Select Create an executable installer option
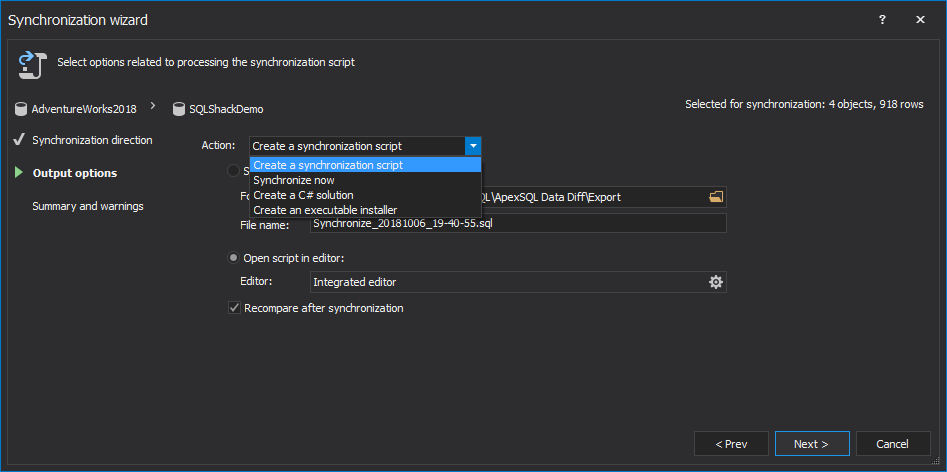 point(325,210)
